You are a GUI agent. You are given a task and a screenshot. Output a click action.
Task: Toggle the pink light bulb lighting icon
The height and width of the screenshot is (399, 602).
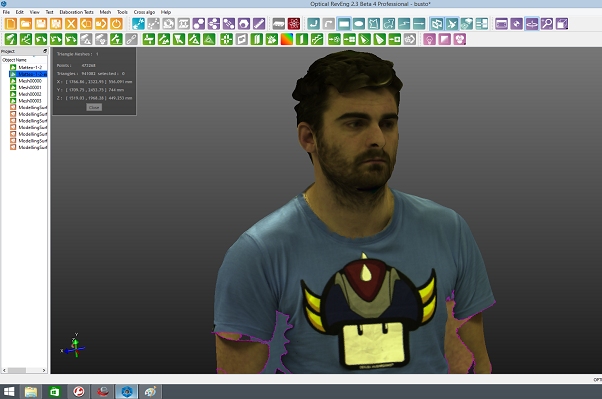click(430, 39)
